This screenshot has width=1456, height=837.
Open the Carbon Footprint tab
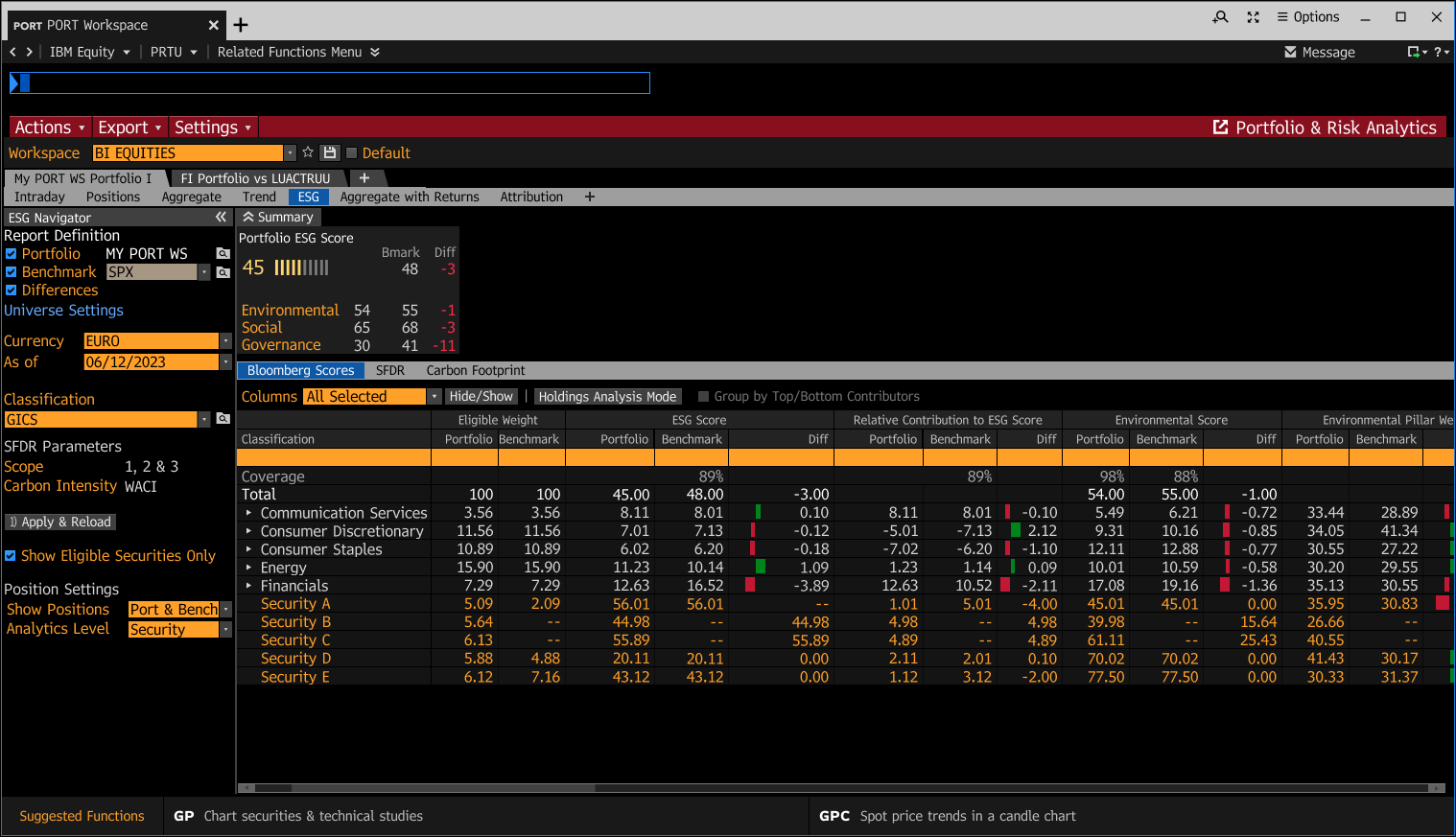pos(476,370)
